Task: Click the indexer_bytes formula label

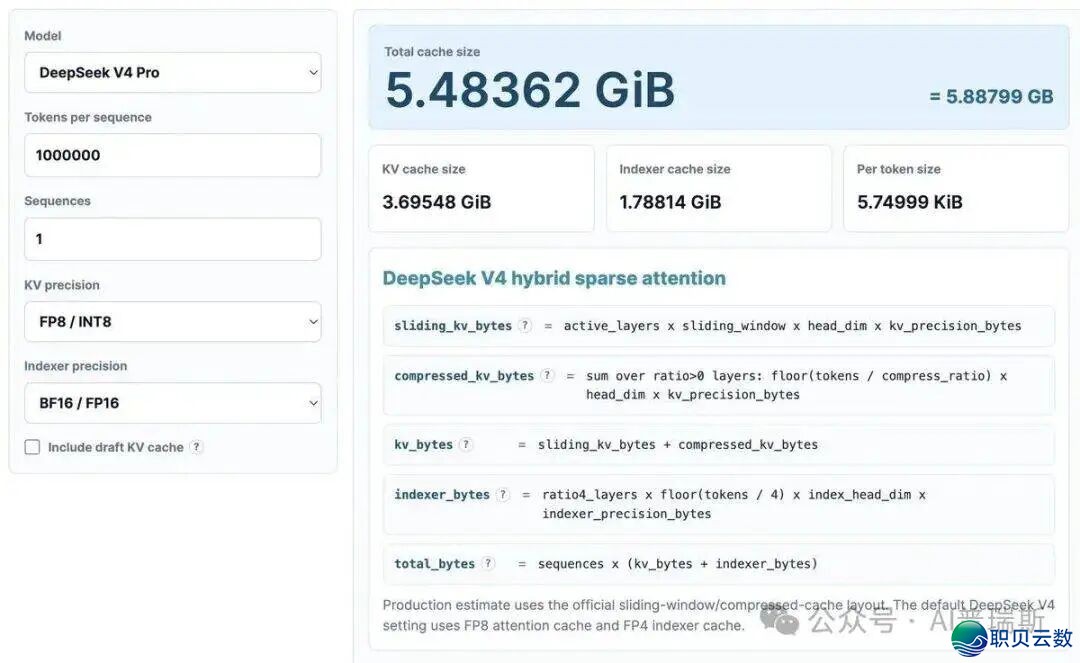Action: (x=442, y=495)
